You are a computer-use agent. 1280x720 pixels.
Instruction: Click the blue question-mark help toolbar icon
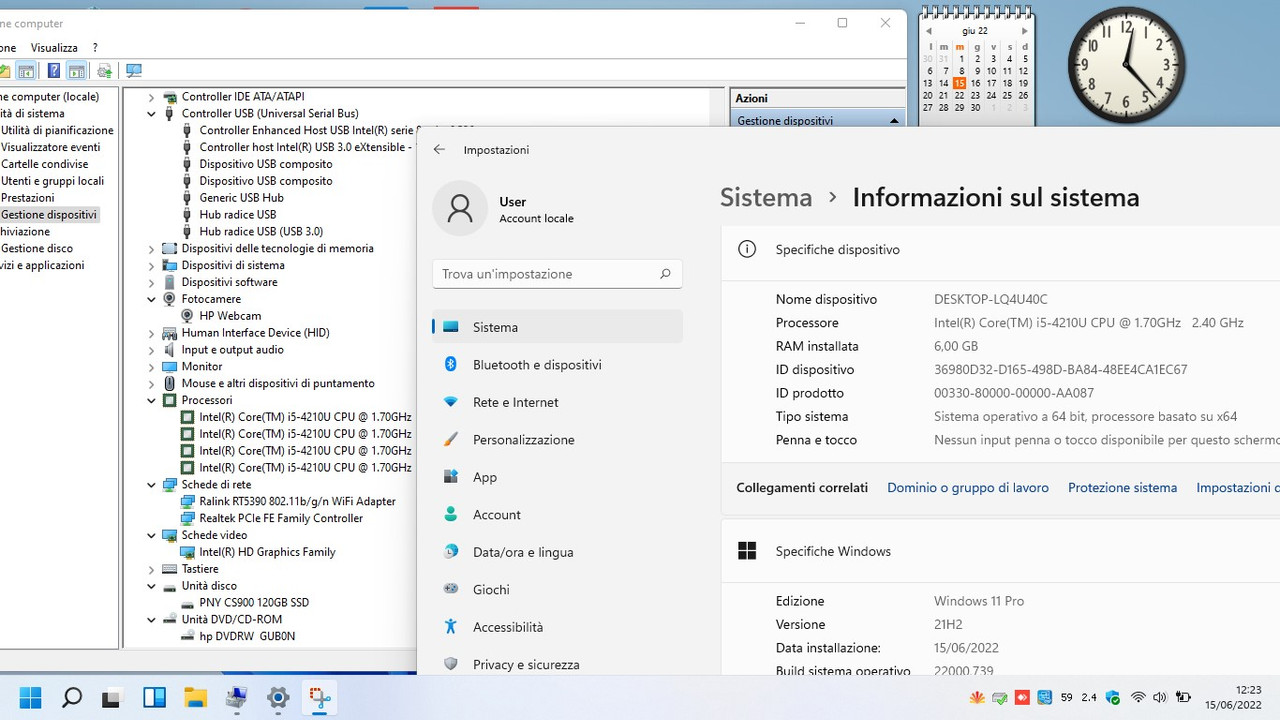coord(54,71)
